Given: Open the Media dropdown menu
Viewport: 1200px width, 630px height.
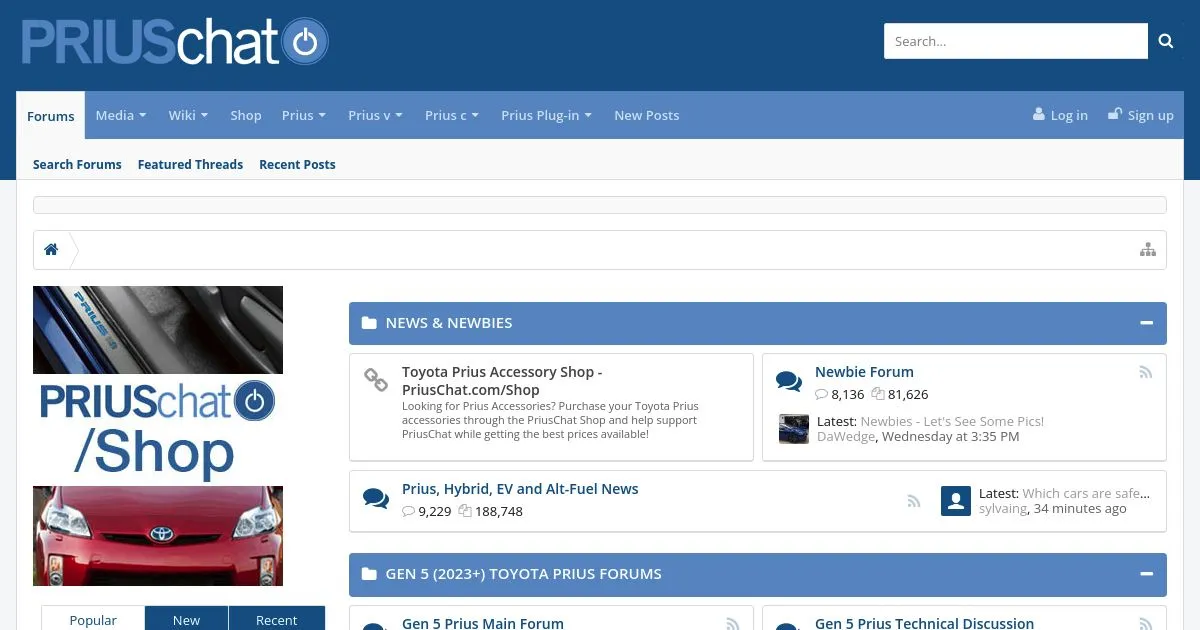Looking at the screenshot, I should point(121,115).
